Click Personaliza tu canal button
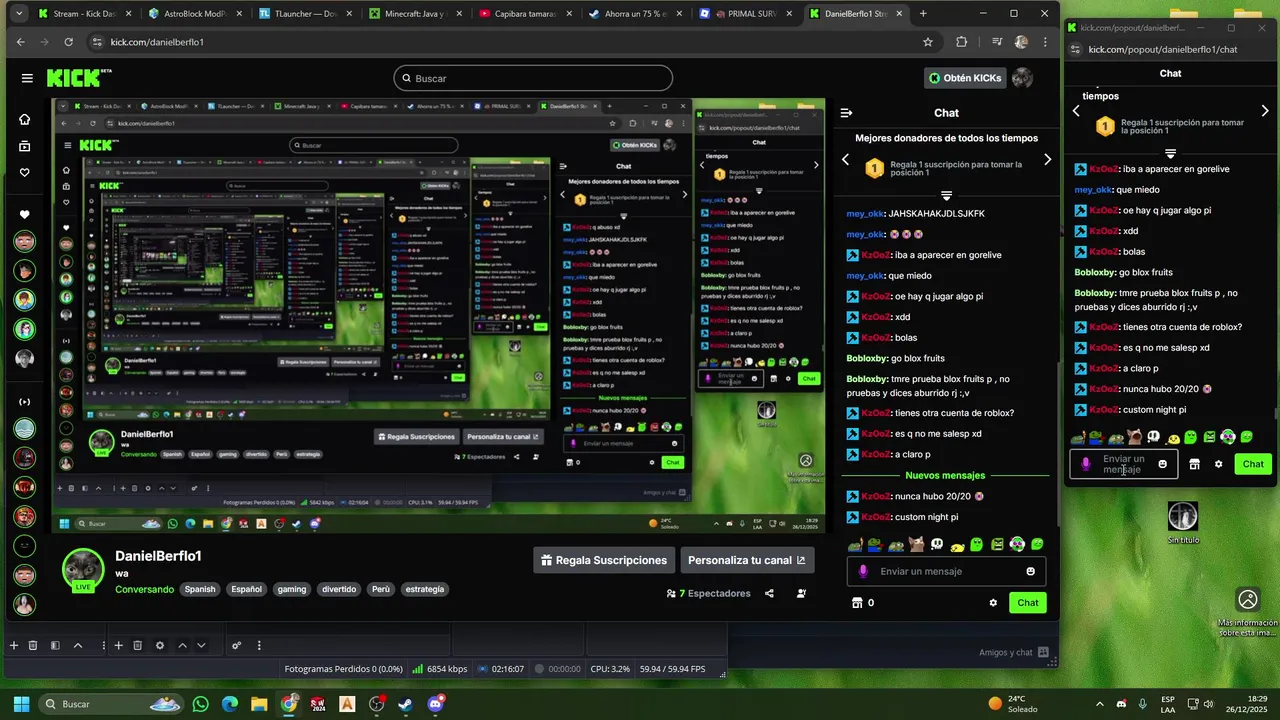The width and height of the screenshot is (1280, 720). point(746,560)
